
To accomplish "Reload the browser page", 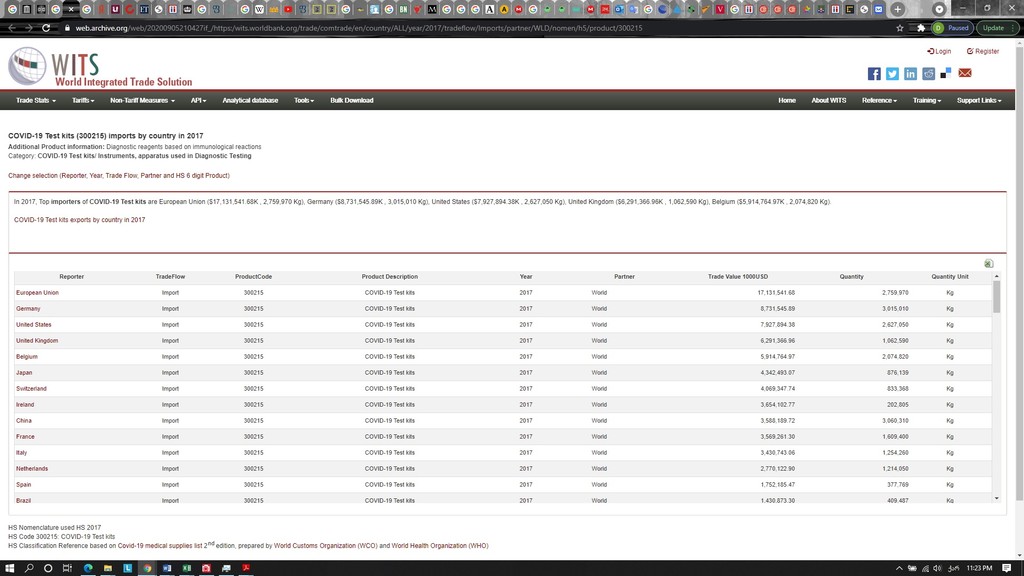I will coord(46,28).
